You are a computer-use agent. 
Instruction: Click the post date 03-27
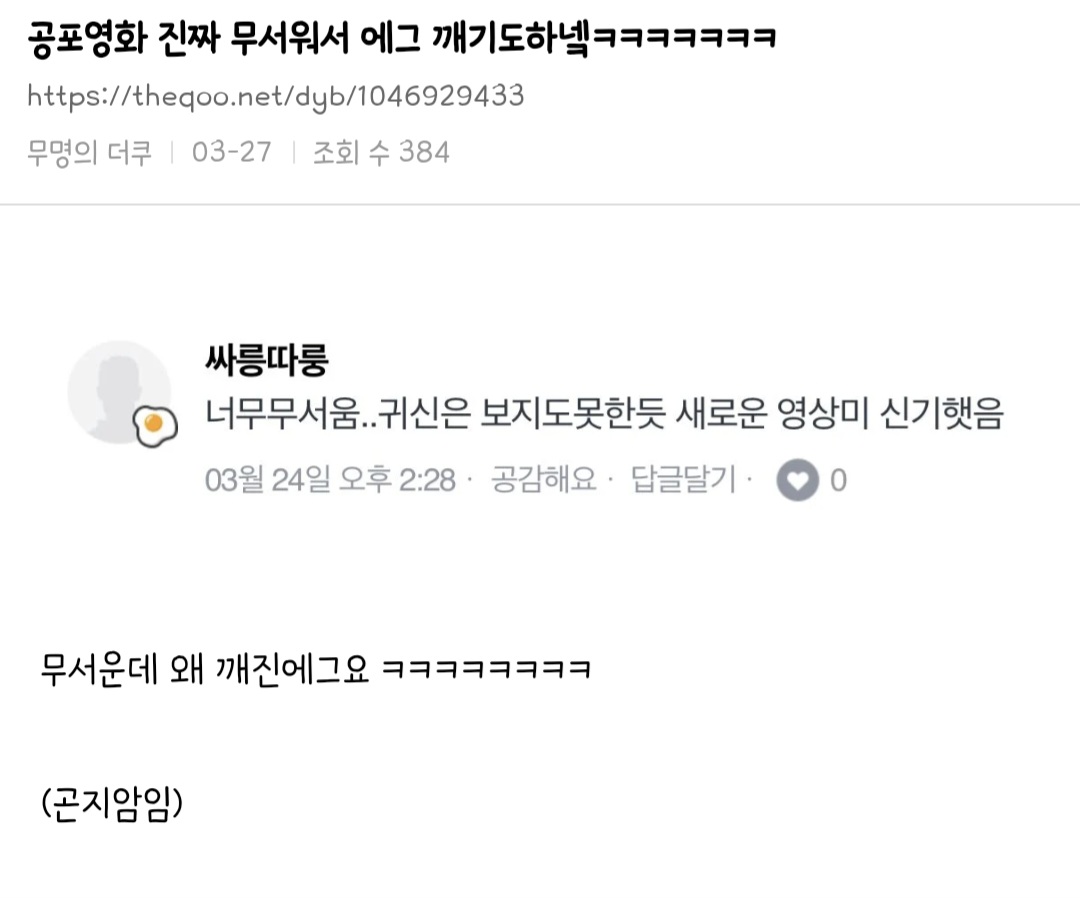click(231, 152)
